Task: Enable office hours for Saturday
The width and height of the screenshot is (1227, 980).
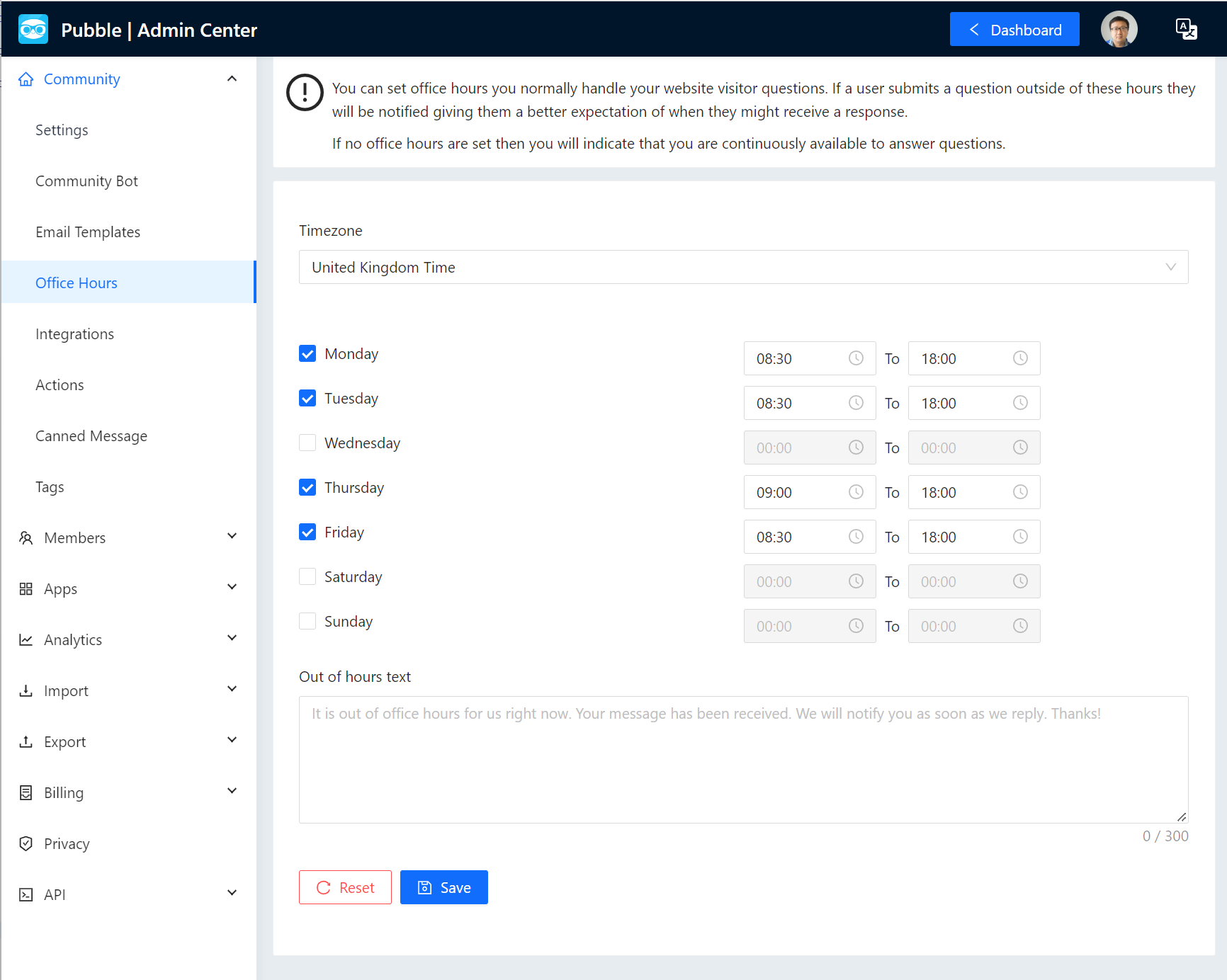Action: [x=307, y=576]
